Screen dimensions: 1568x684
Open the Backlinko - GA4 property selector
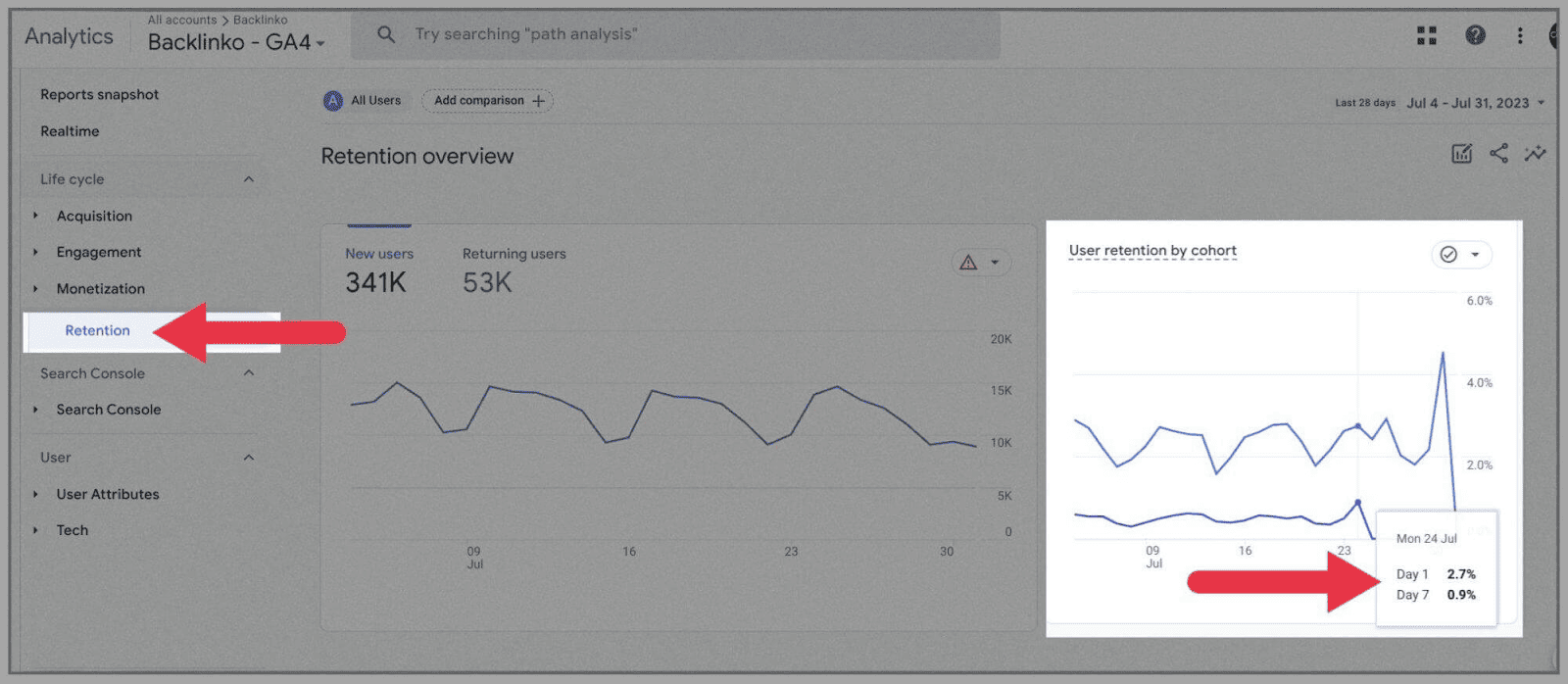tap(236, 42)
